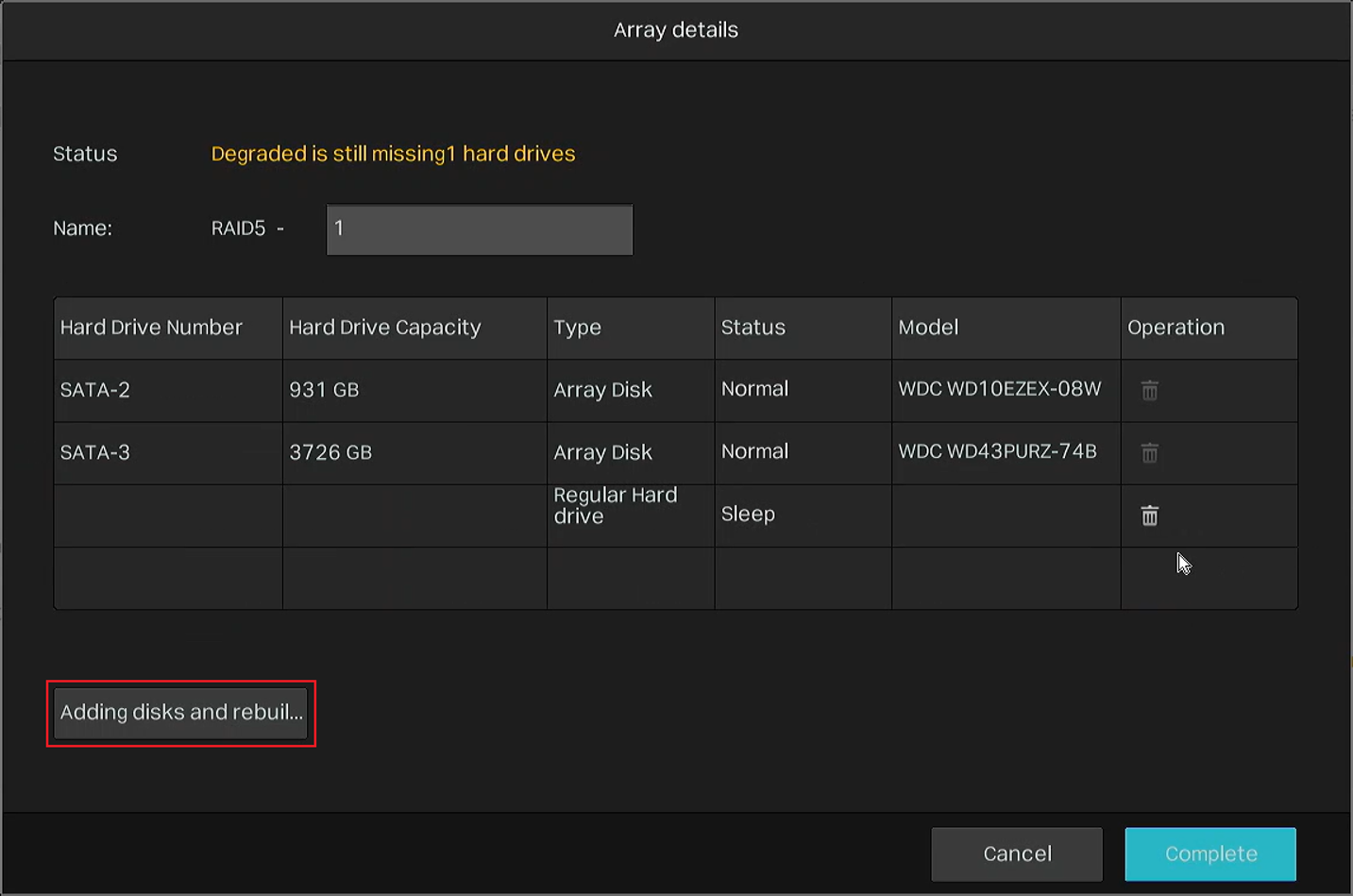
Task: Click Array Disk type in SATA-2 row
Action: tap(631, 390)
